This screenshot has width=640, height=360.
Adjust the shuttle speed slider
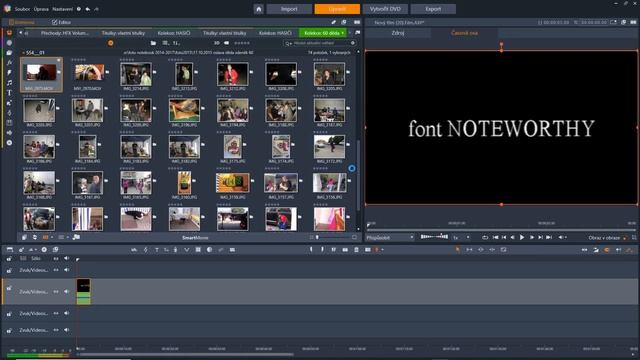(x=434, y=237)
